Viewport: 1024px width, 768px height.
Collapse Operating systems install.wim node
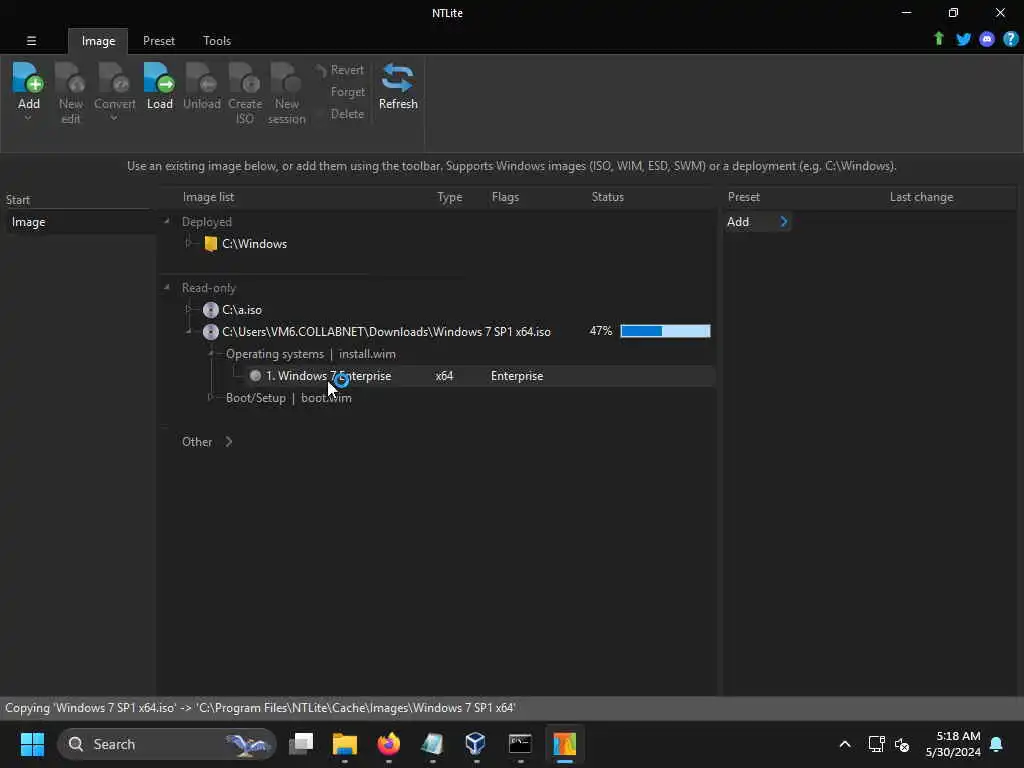[x=211, y=353]
